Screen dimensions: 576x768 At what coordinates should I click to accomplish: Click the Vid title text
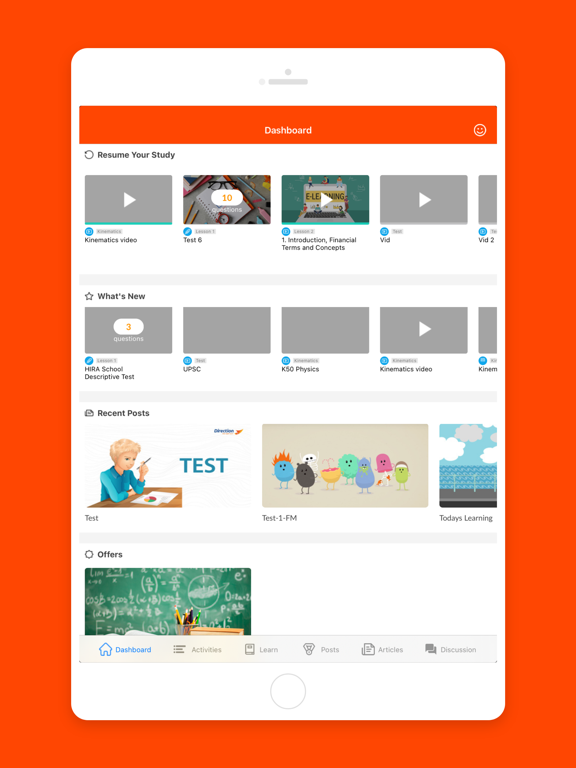(x=385, y=240)
